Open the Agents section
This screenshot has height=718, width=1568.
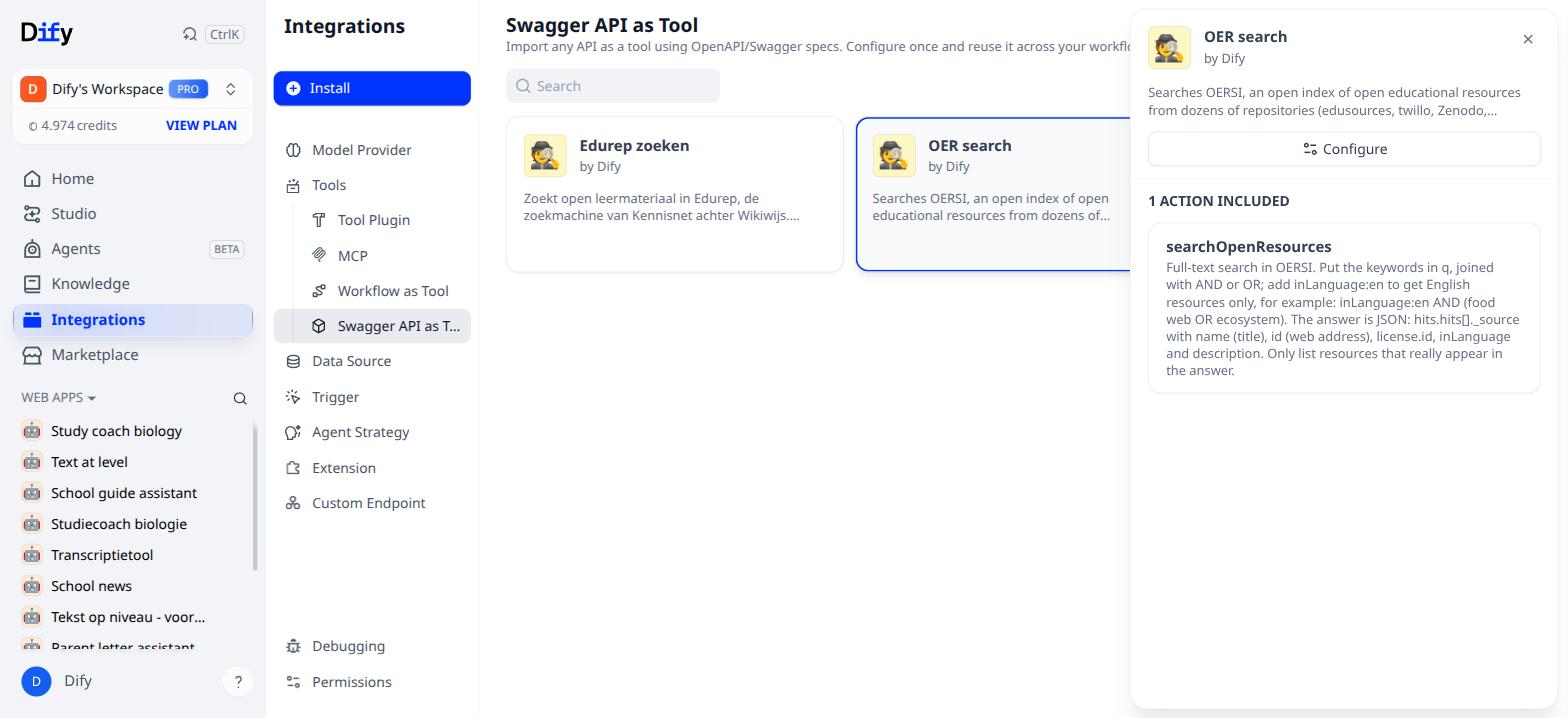[133, 249]
